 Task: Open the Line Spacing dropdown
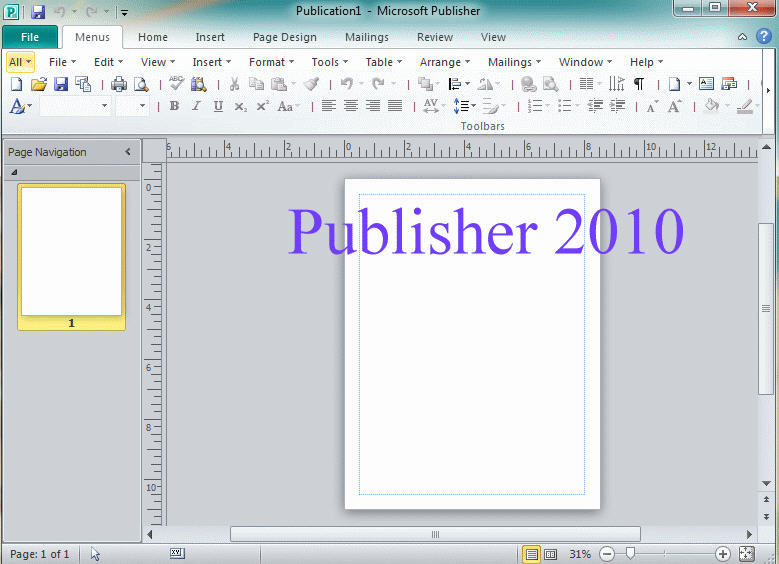tap(464, 106)
